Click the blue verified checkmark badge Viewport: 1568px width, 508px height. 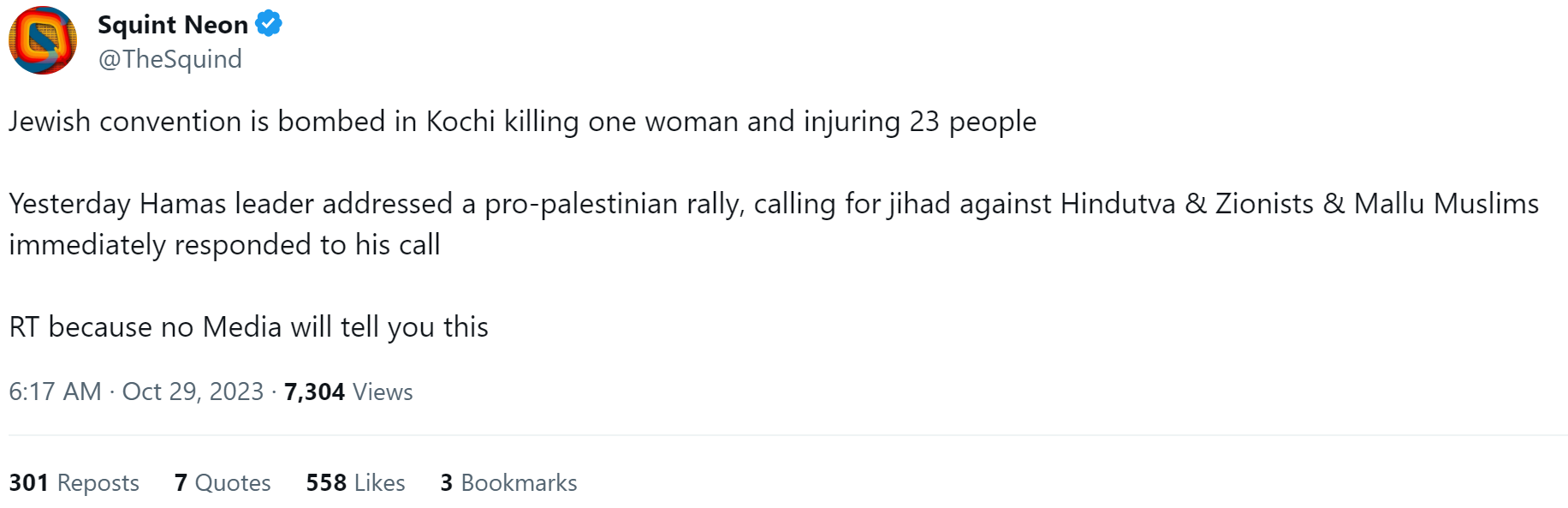[x=269, y=24]
